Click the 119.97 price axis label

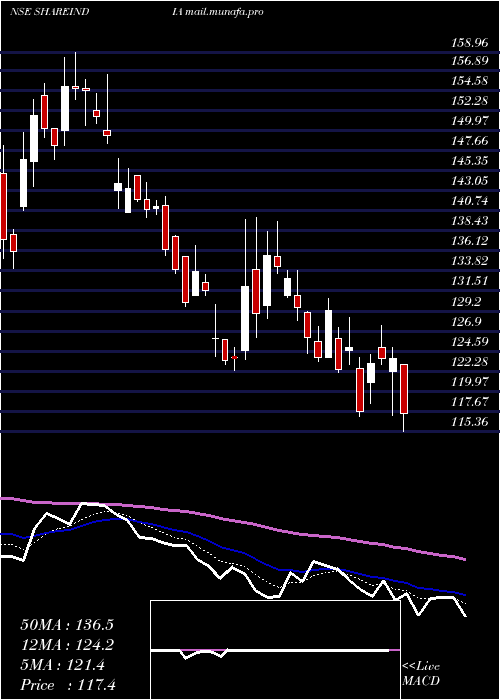(x=470, y=381)
